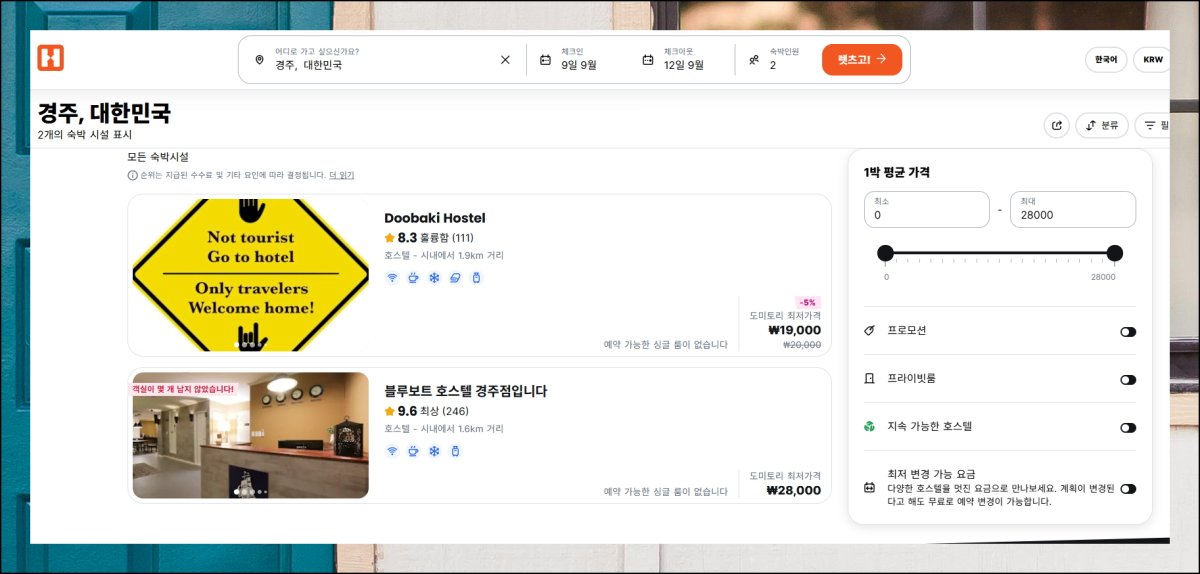Click the 최소 price input field

tap(927, 209)
